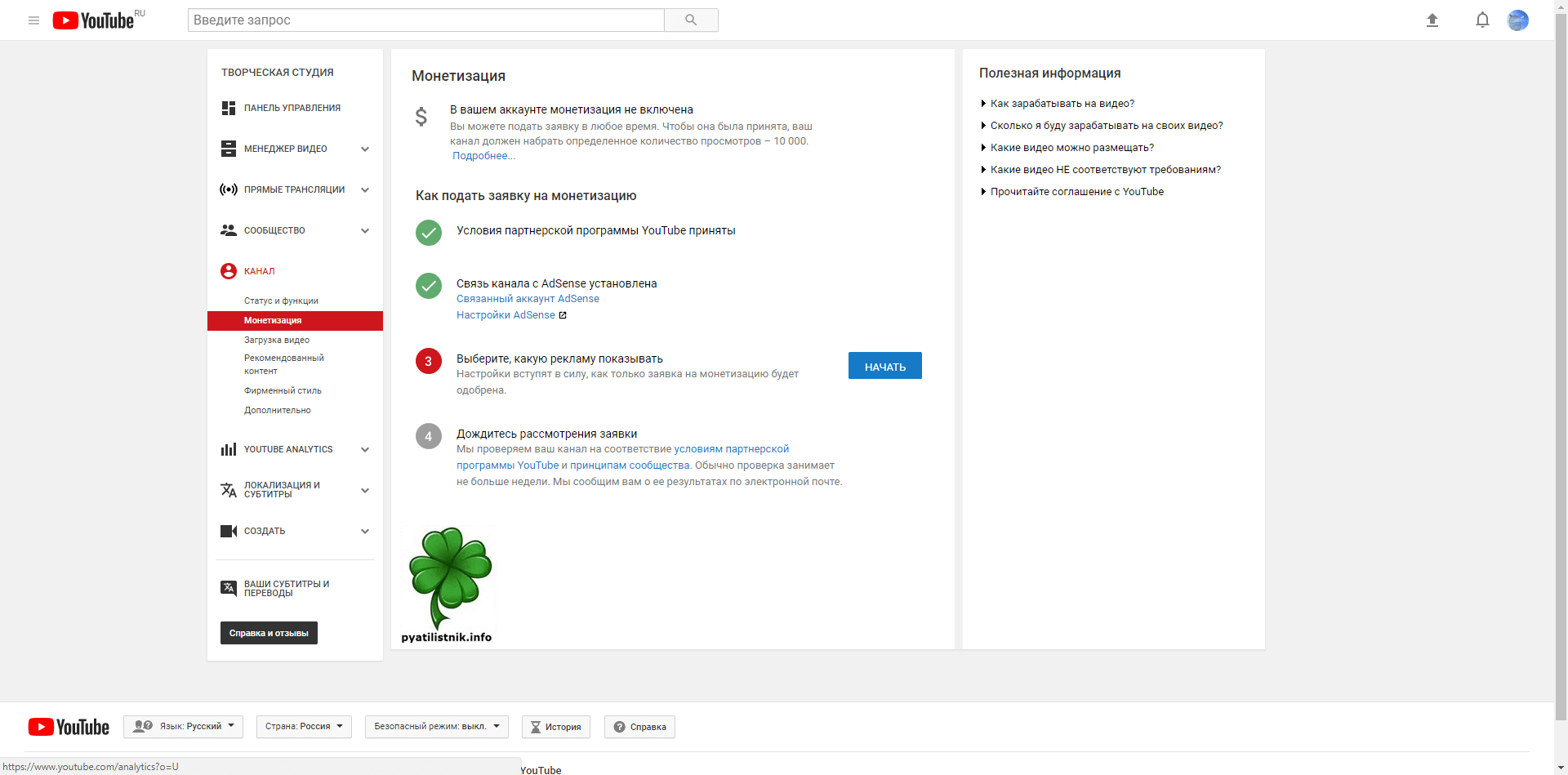Select the Монетизация menu item
The height and width of the screenshot is (775, 1568).
point(295,321)
